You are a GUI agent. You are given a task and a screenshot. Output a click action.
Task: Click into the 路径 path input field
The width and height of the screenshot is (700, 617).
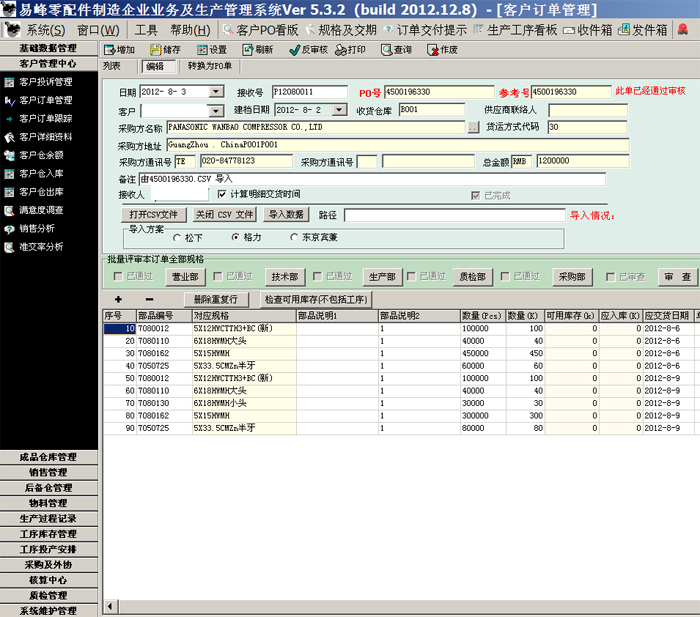(x=454, y=215)
